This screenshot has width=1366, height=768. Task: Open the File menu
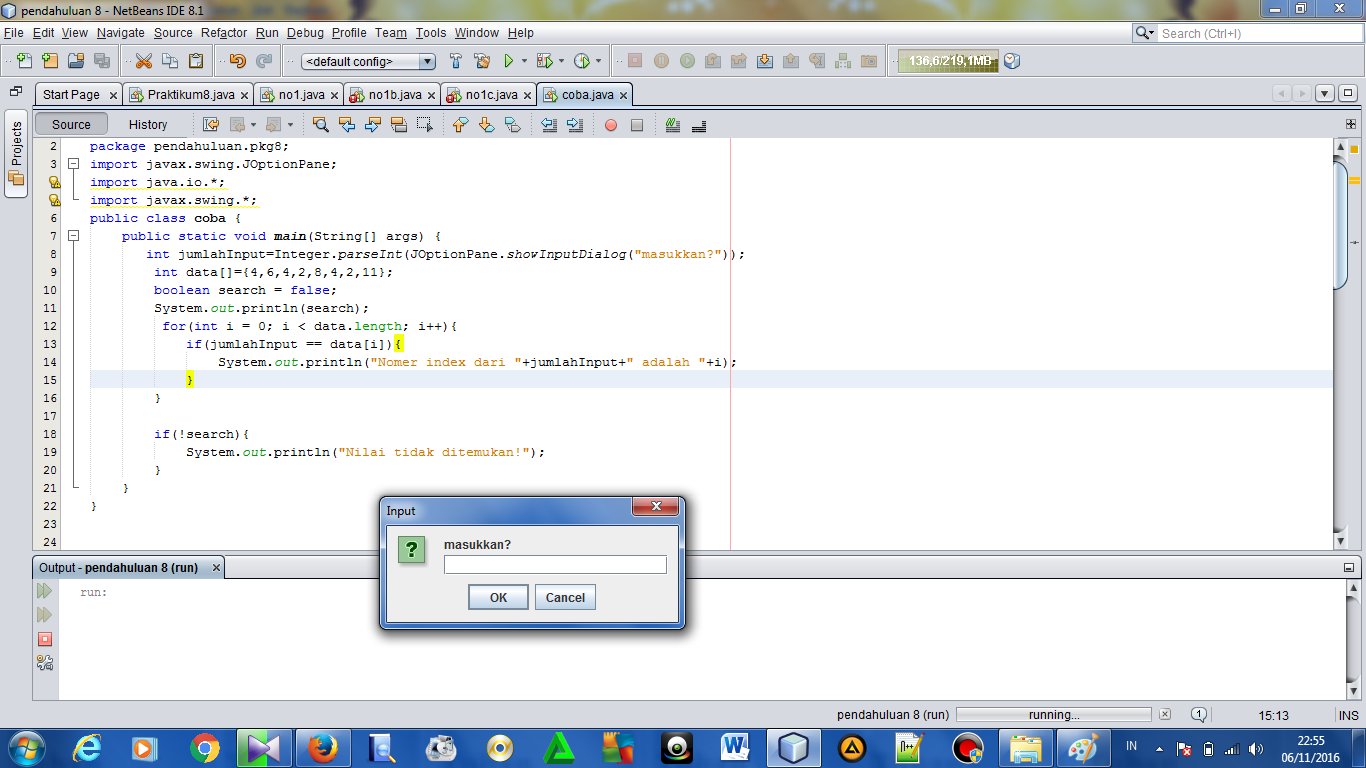pyautogui.click(x=14, y=33)
